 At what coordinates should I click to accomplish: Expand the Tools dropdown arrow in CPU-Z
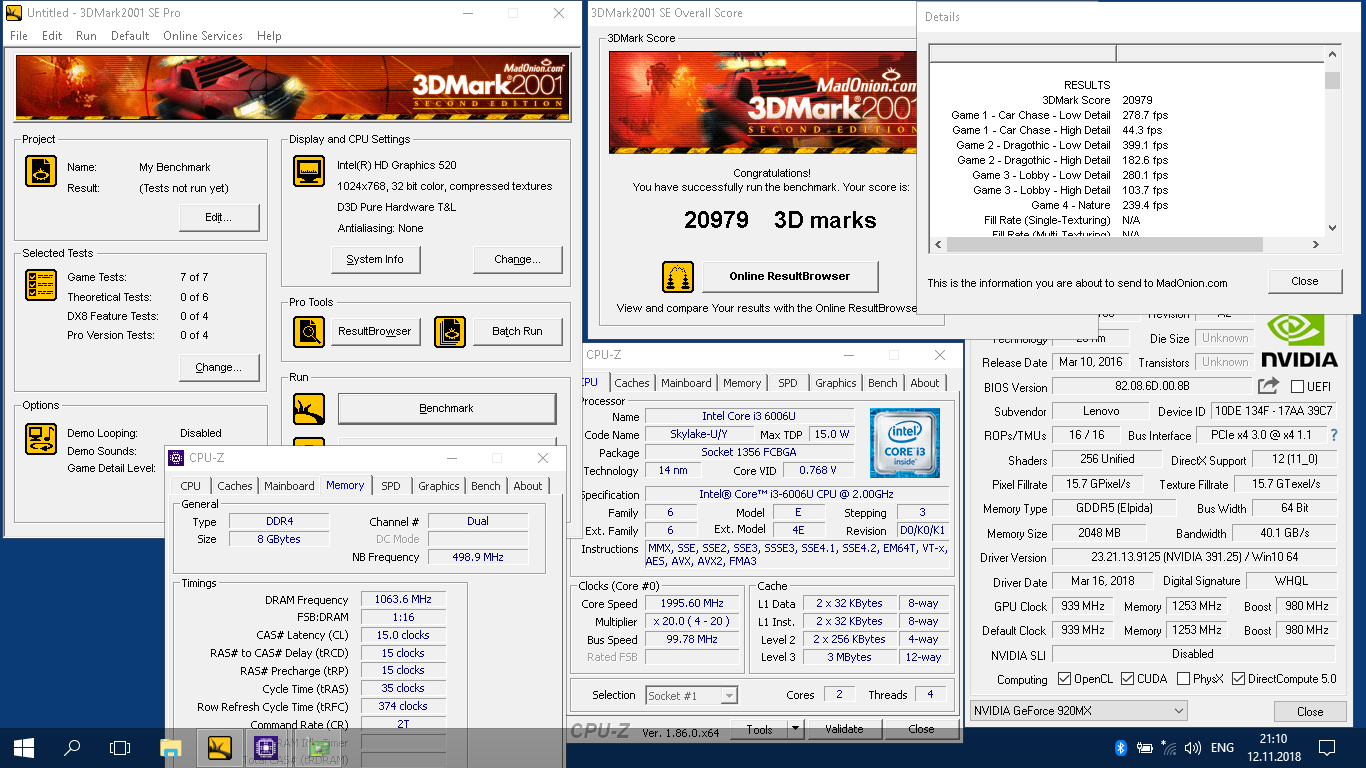click(796, 729)
